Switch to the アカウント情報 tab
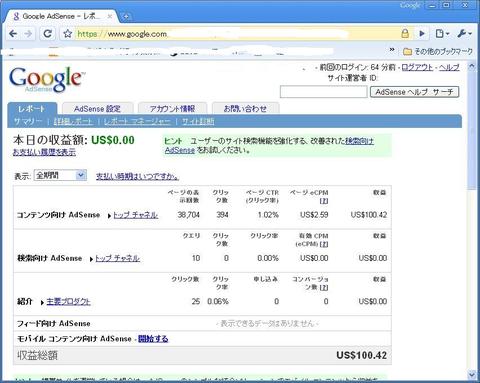Image resolution: width=480 pixels, height=383 pixels. pyautogui.click(x=172, y=109)
